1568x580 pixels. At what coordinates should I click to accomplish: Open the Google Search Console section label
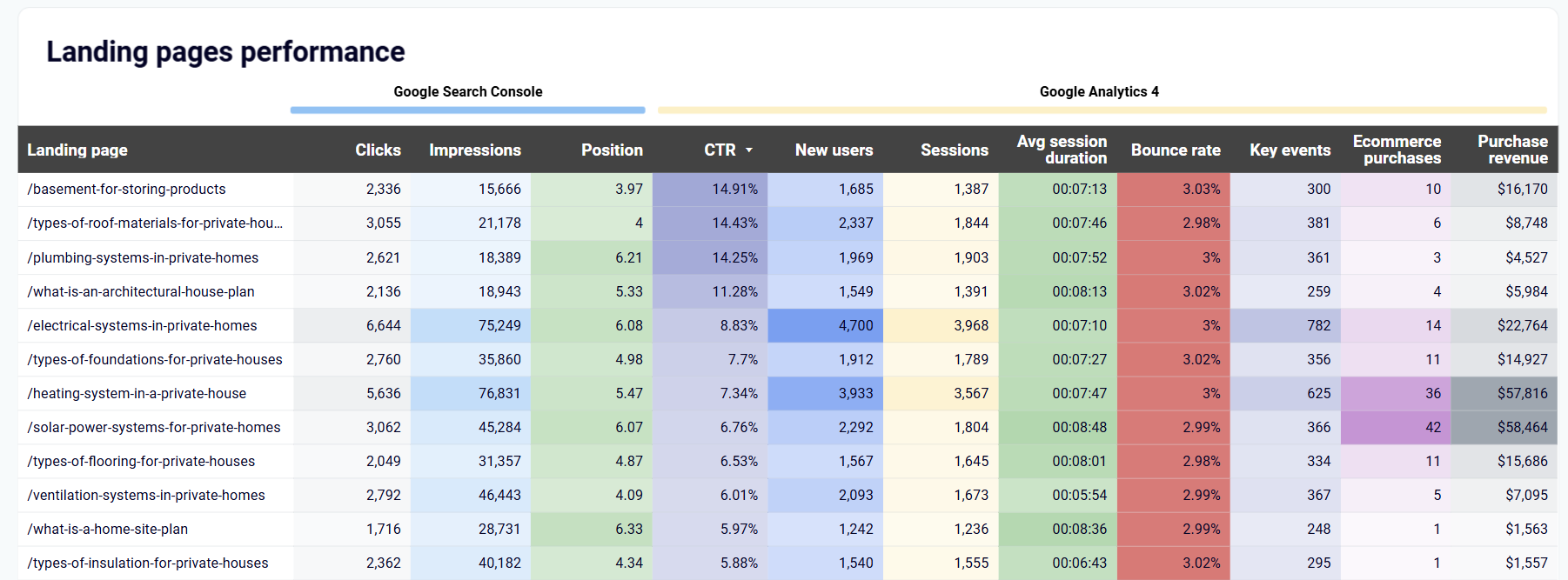coord(467,91)
